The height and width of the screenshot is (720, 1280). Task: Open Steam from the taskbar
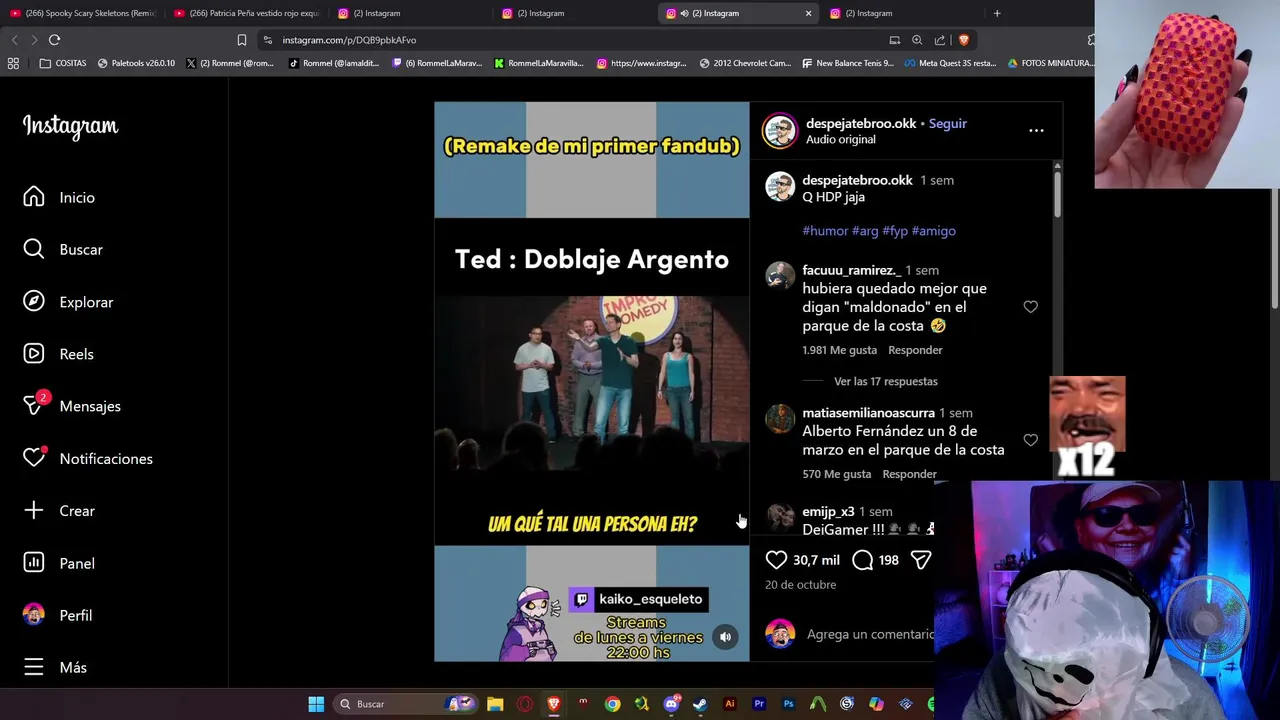click(x=700, y=704)
